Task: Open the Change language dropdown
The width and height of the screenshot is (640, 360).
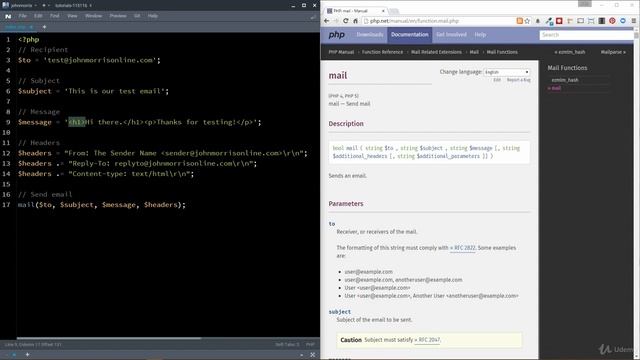Action: 507,72
